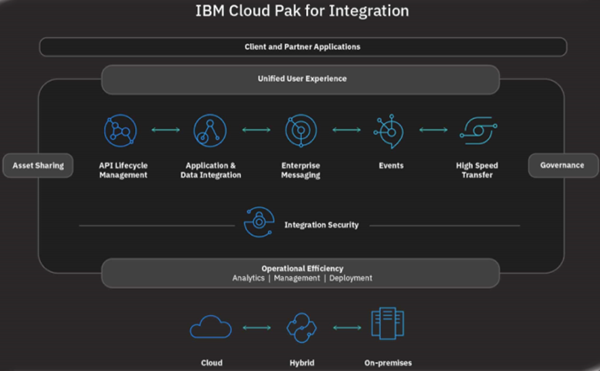Click the High Speed Transfer icon

pyautogui.click(x=478, y=130)
